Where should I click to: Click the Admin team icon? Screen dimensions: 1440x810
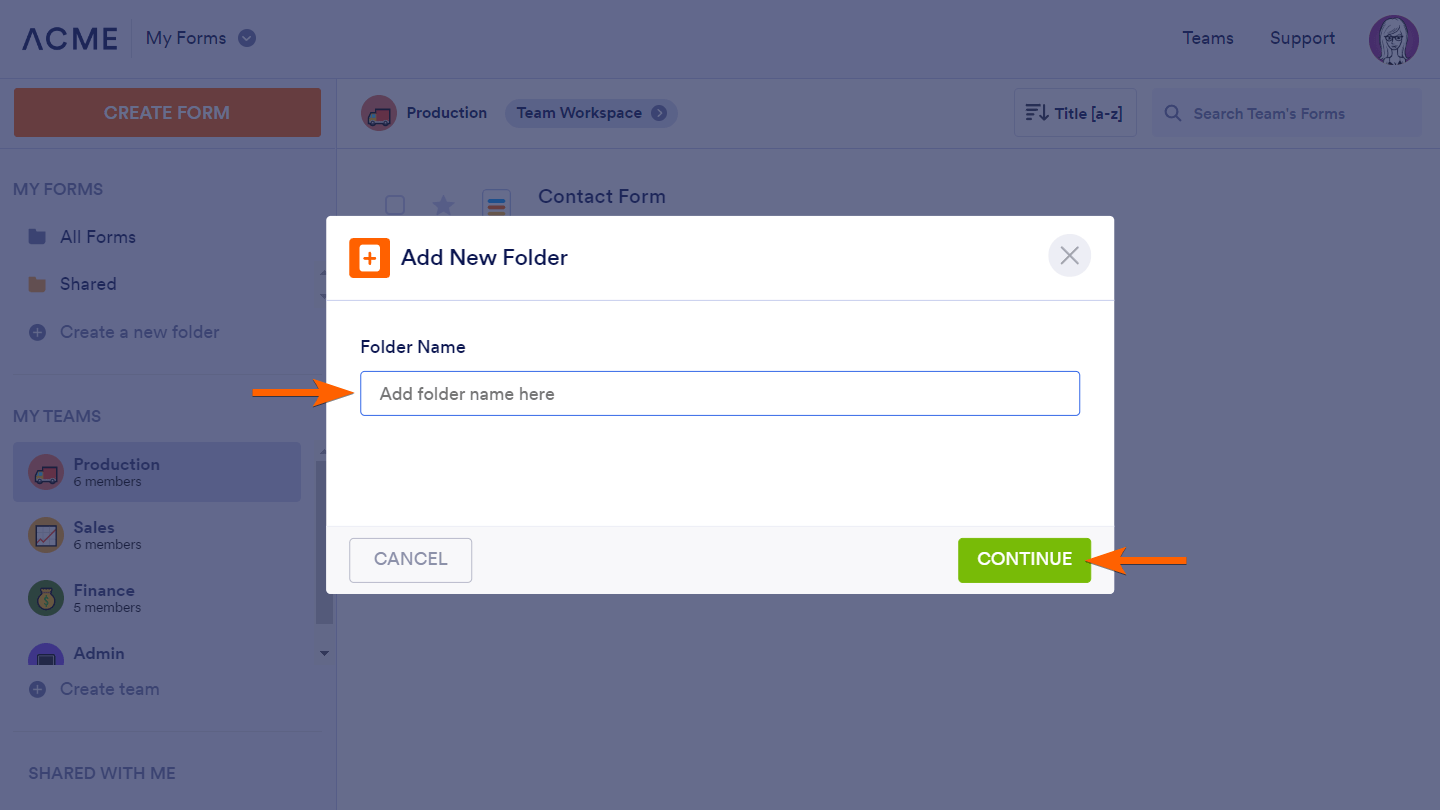(46, 655)
